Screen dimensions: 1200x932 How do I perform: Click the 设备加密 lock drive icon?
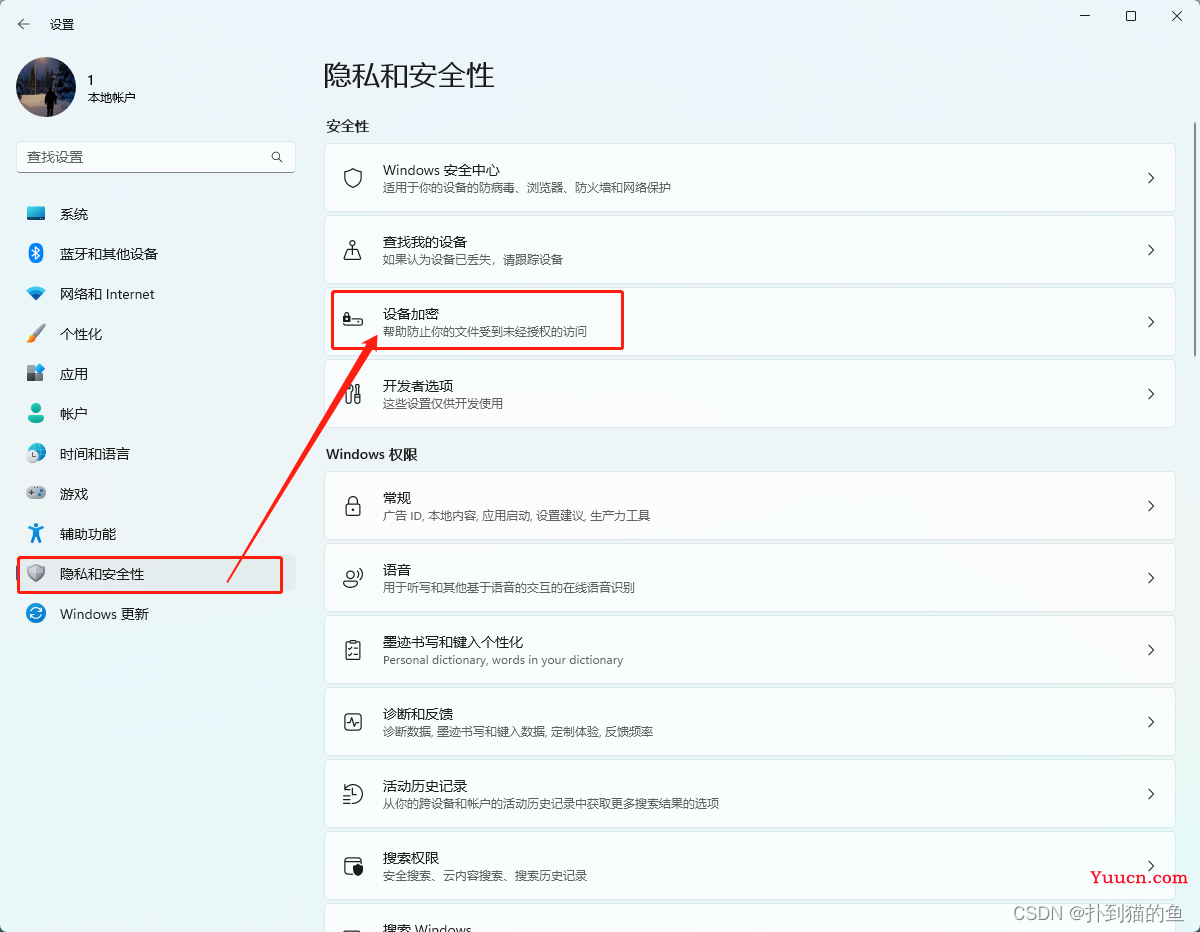click(x=353, y=319)
